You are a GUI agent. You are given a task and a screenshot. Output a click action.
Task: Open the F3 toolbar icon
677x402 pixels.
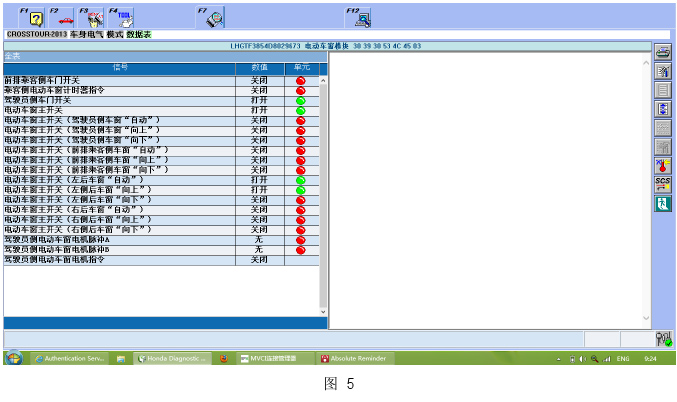click(91, 18)
